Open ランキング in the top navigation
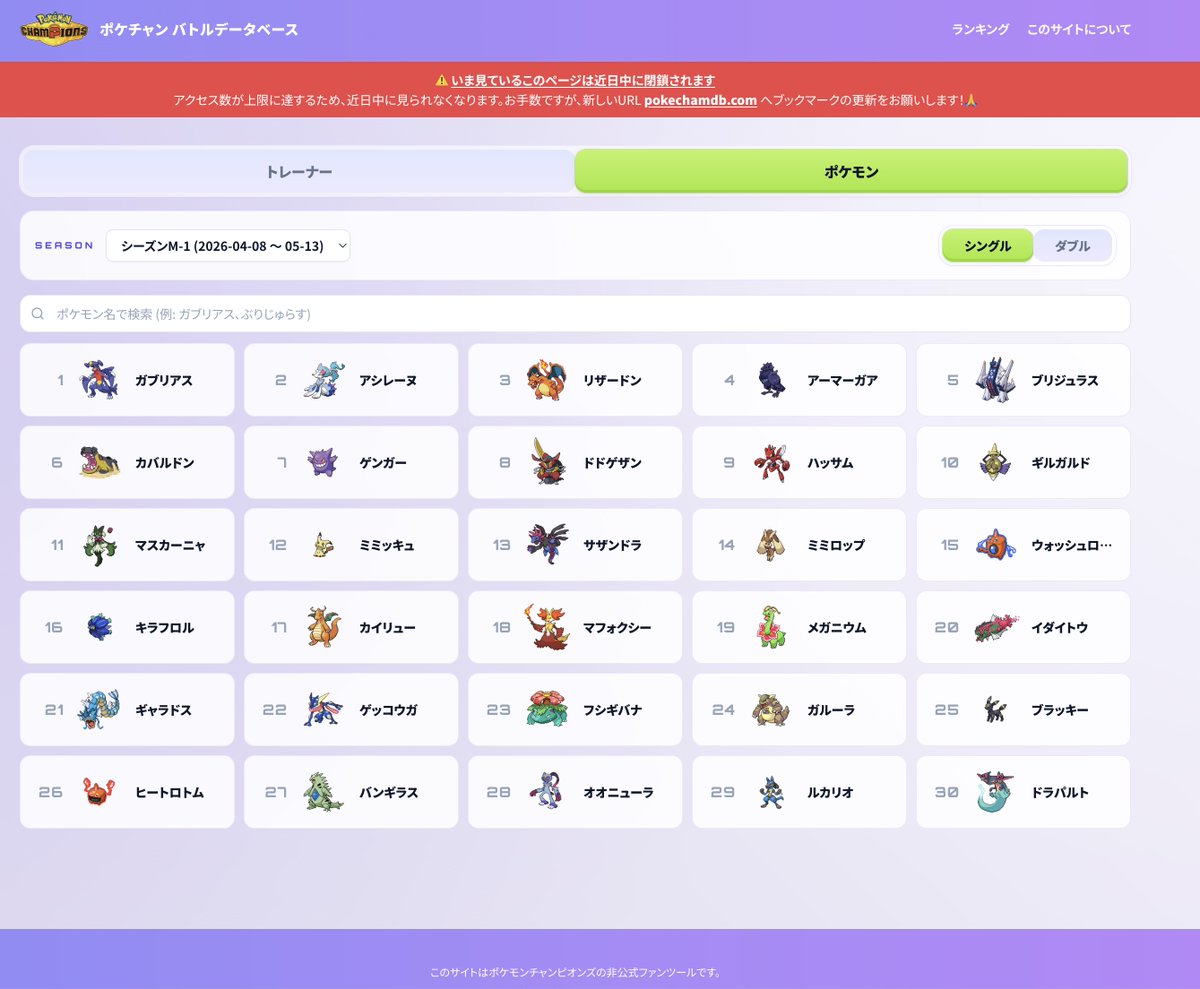1200x989 pixels. point(980,30)
